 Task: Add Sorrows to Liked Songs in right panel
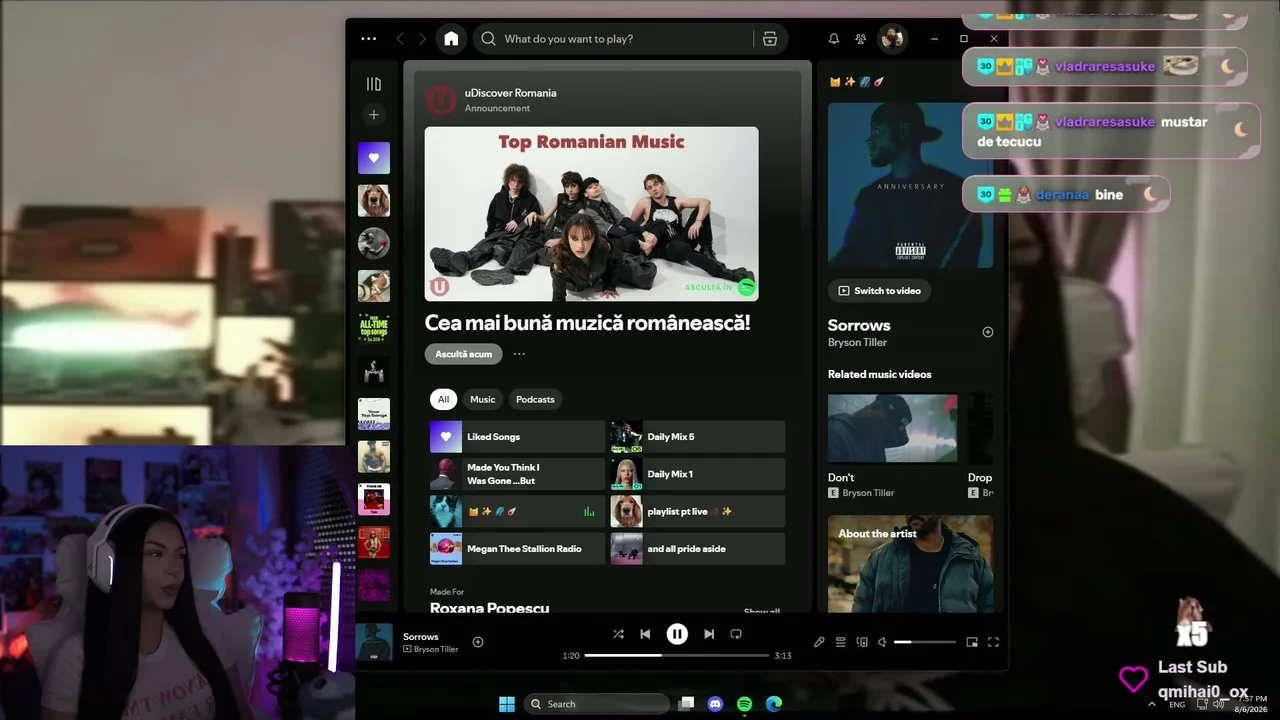tap(988, 332)
